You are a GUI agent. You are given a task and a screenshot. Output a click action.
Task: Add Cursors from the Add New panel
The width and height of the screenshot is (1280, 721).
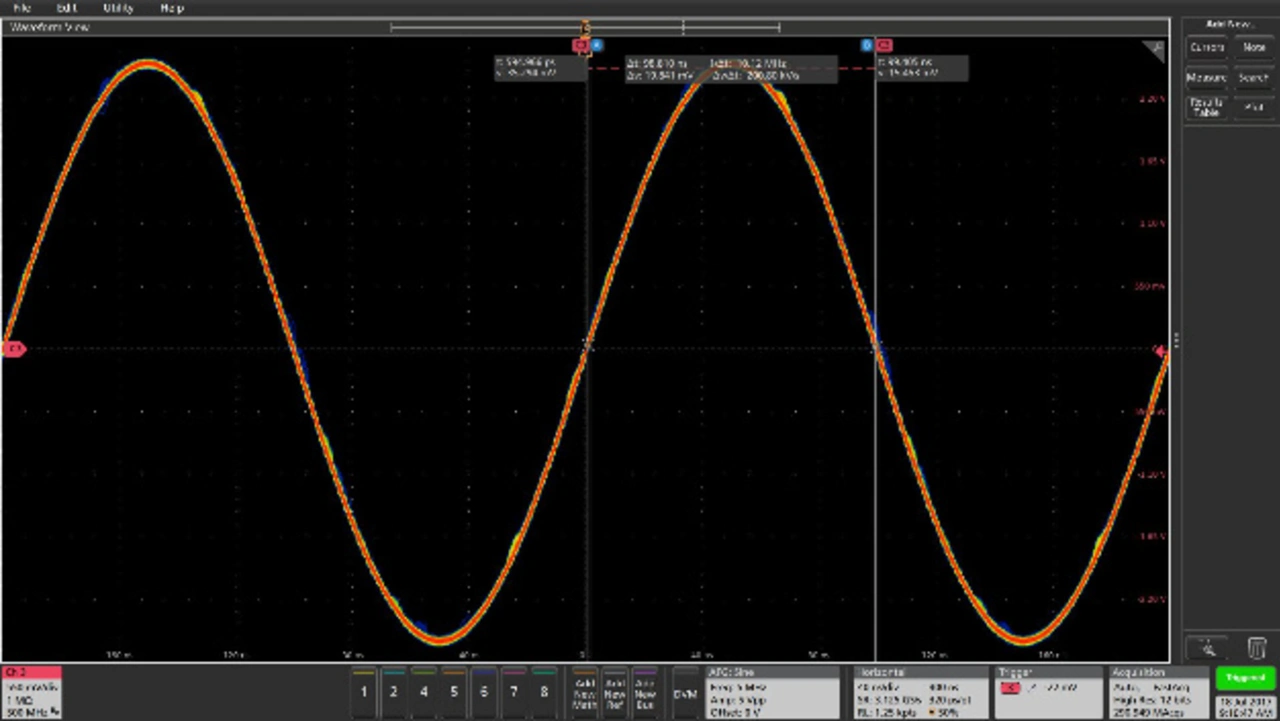(1206, 47)
